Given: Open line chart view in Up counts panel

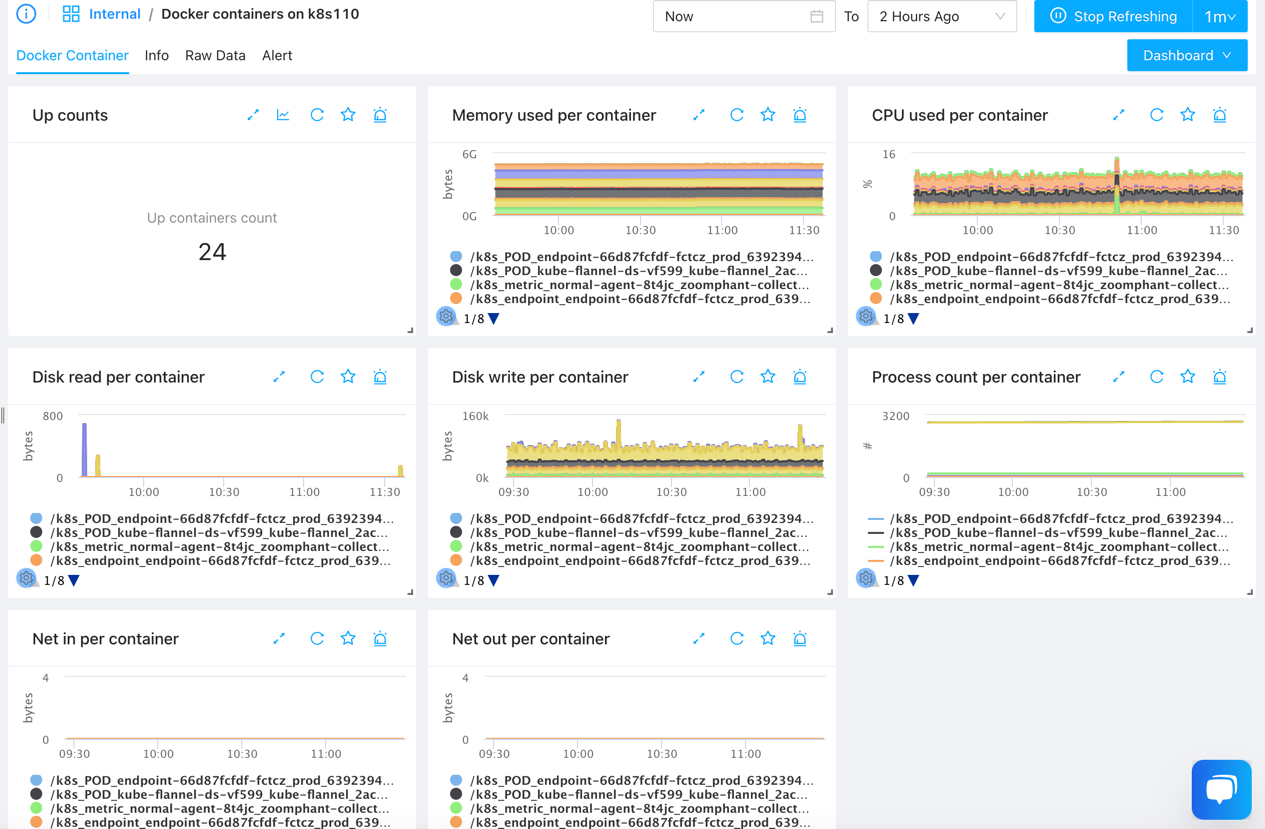Looking at the screenshot, I should [x=284, y=115].
